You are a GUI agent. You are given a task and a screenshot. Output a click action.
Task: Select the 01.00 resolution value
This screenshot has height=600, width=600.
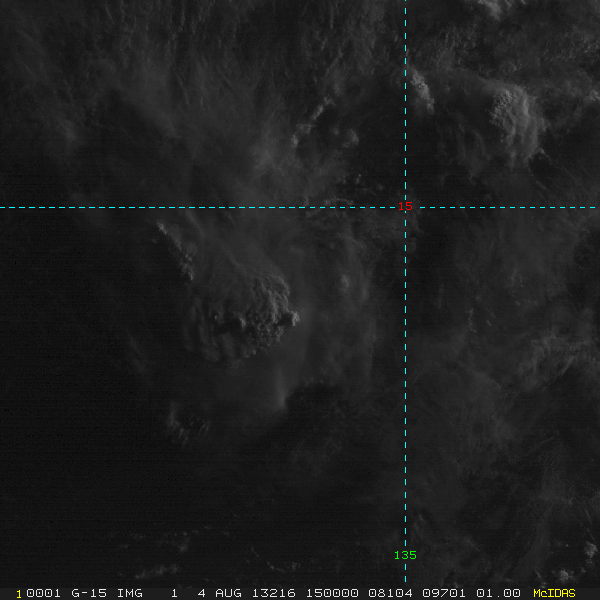(497, 593)
